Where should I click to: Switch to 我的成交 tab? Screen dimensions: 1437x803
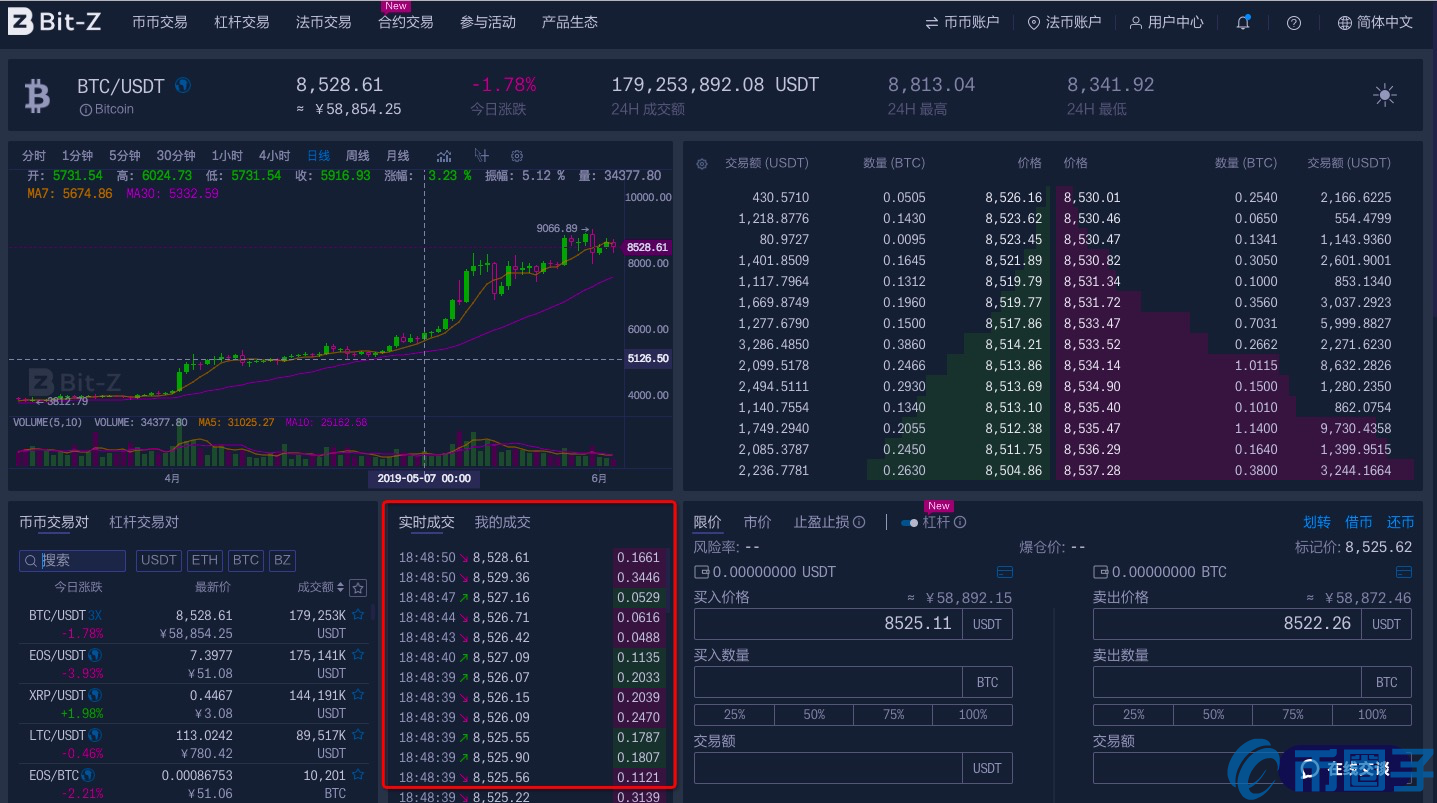pyautogui.click(x=503, y=522)
